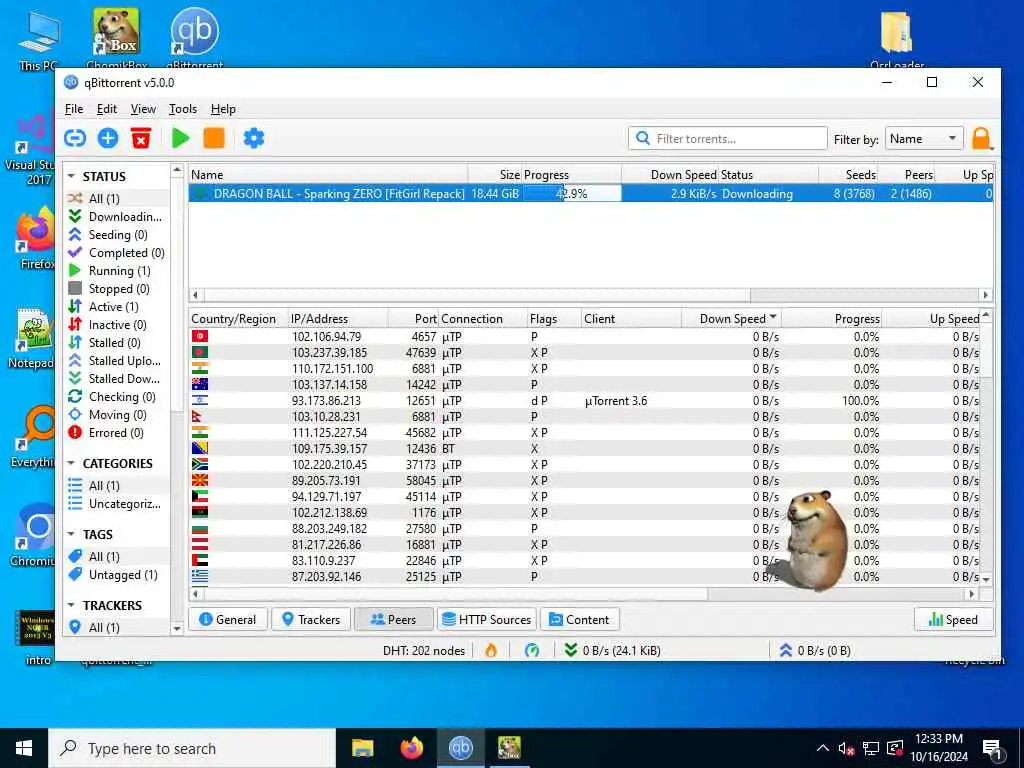Select the Seeding (0) filter
This screenshot has width=1024, height=768.
click(x=116, y=234)
